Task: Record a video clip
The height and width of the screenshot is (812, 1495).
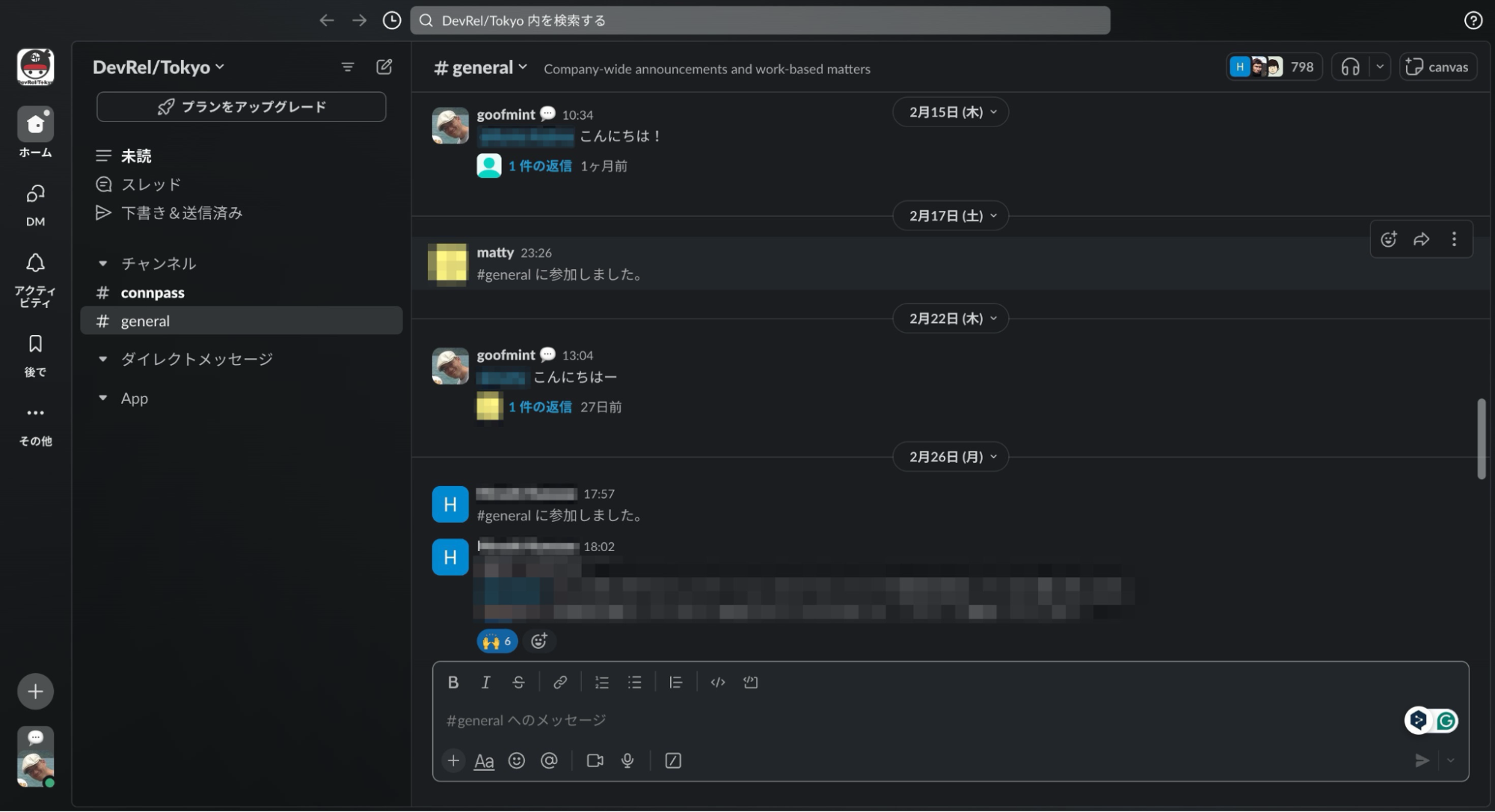Action: tap(595, 761)
